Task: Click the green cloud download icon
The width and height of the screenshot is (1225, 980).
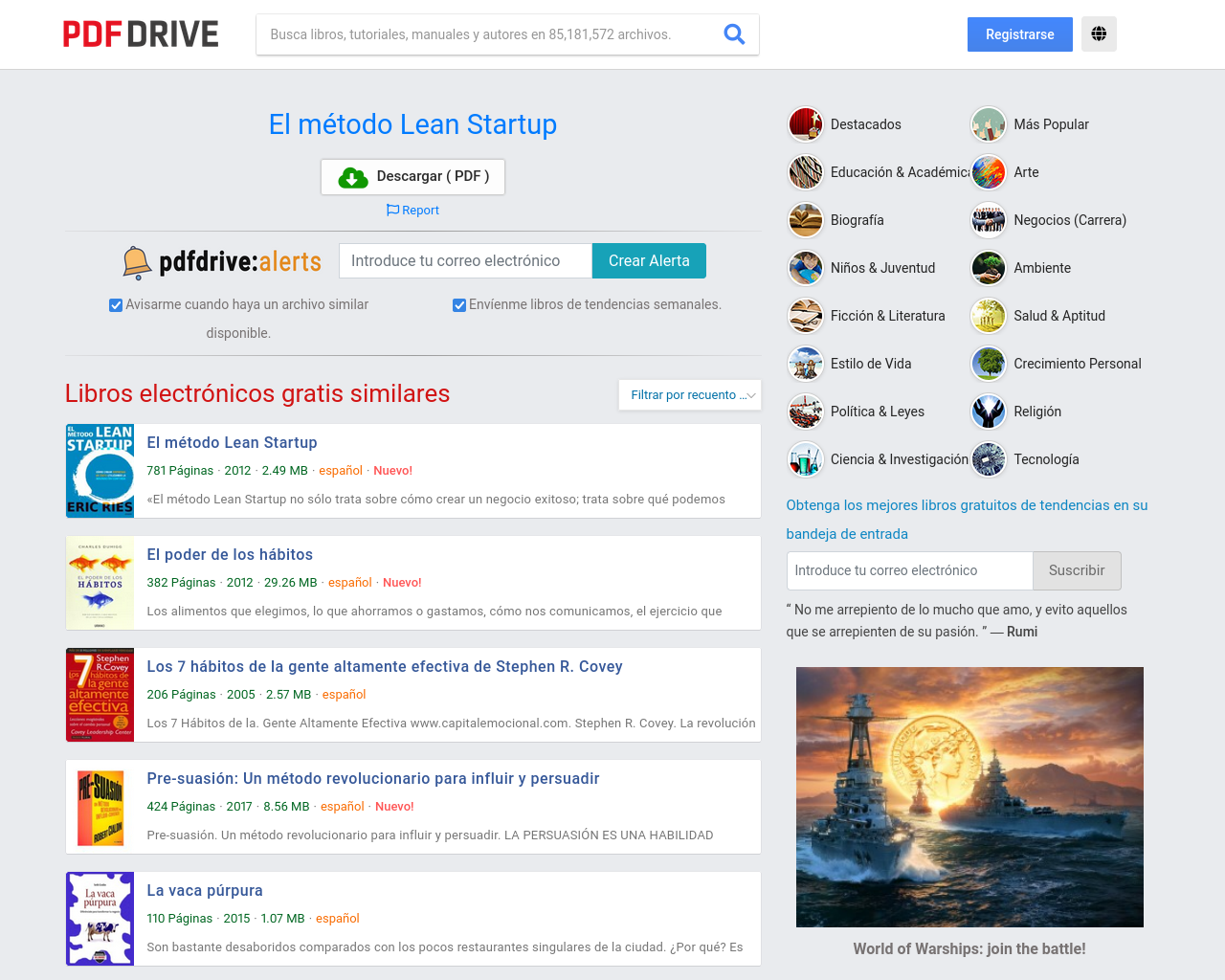Action: coord(353,177)
